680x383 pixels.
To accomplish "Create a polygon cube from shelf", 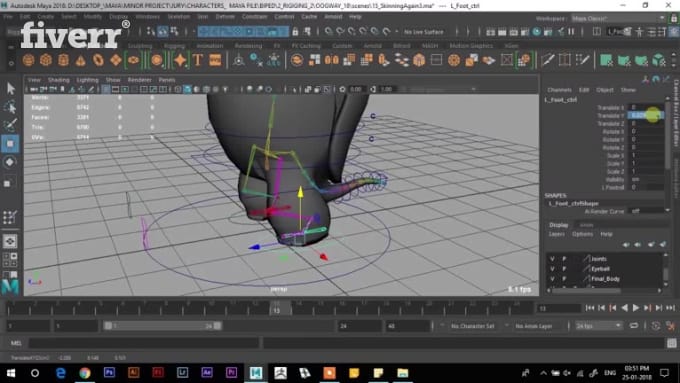I will point(46,60).
